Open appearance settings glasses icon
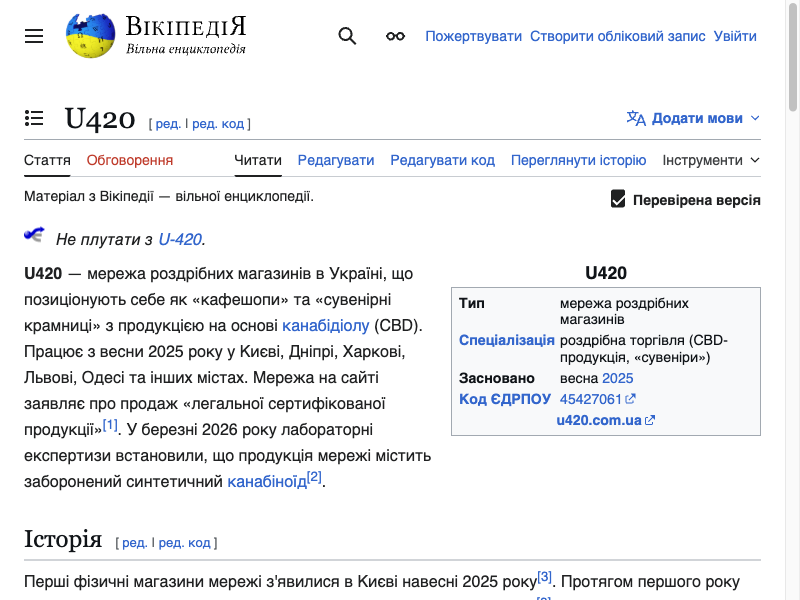Image resolution: width=800 pixels, height=600 pixels. pyautogui.click(x=395, y=36)
